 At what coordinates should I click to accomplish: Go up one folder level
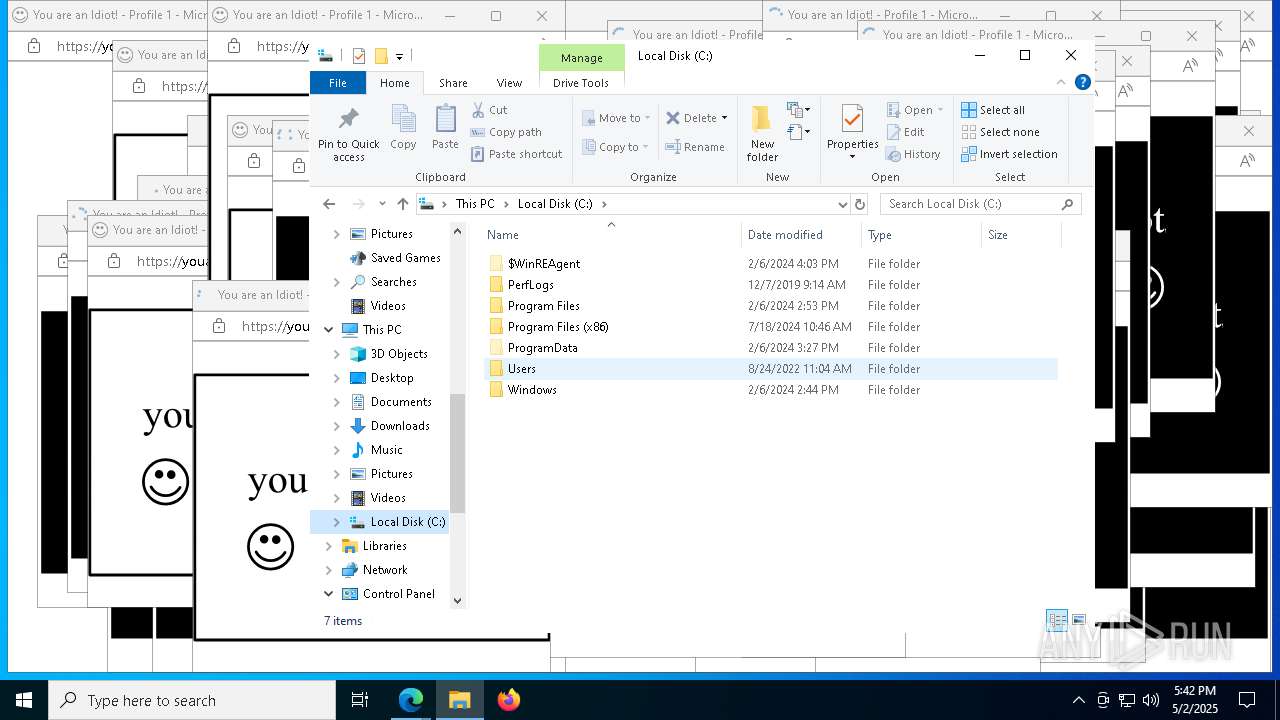[403, 204]
